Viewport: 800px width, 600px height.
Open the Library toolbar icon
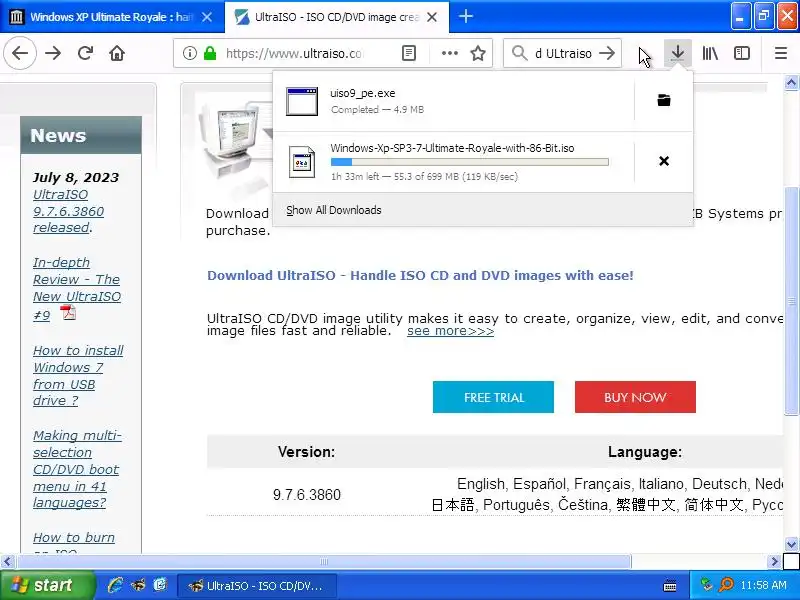tap(710, 53)
